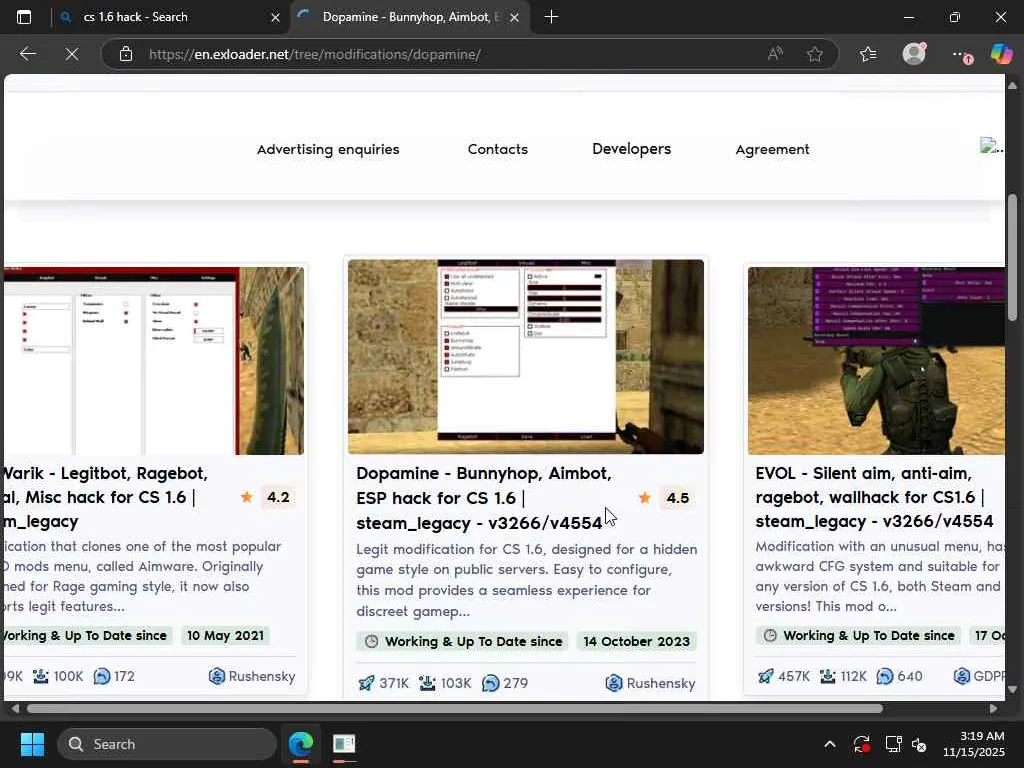1024x768 pixels.
Task: Click the clock icon on Dopamine card
Action: 371,641
